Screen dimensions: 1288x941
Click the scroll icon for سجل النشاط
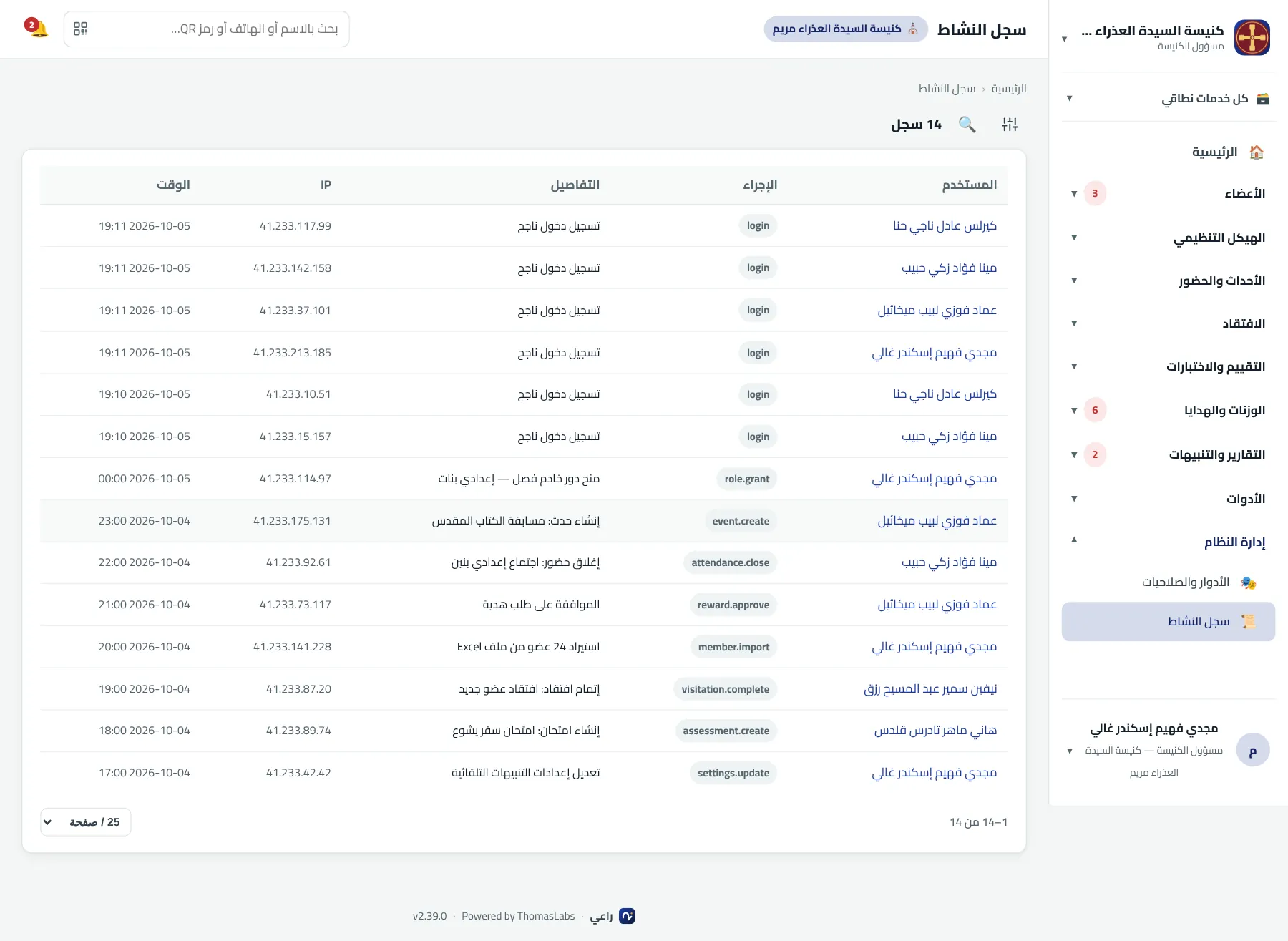[x=1249, y=621]
